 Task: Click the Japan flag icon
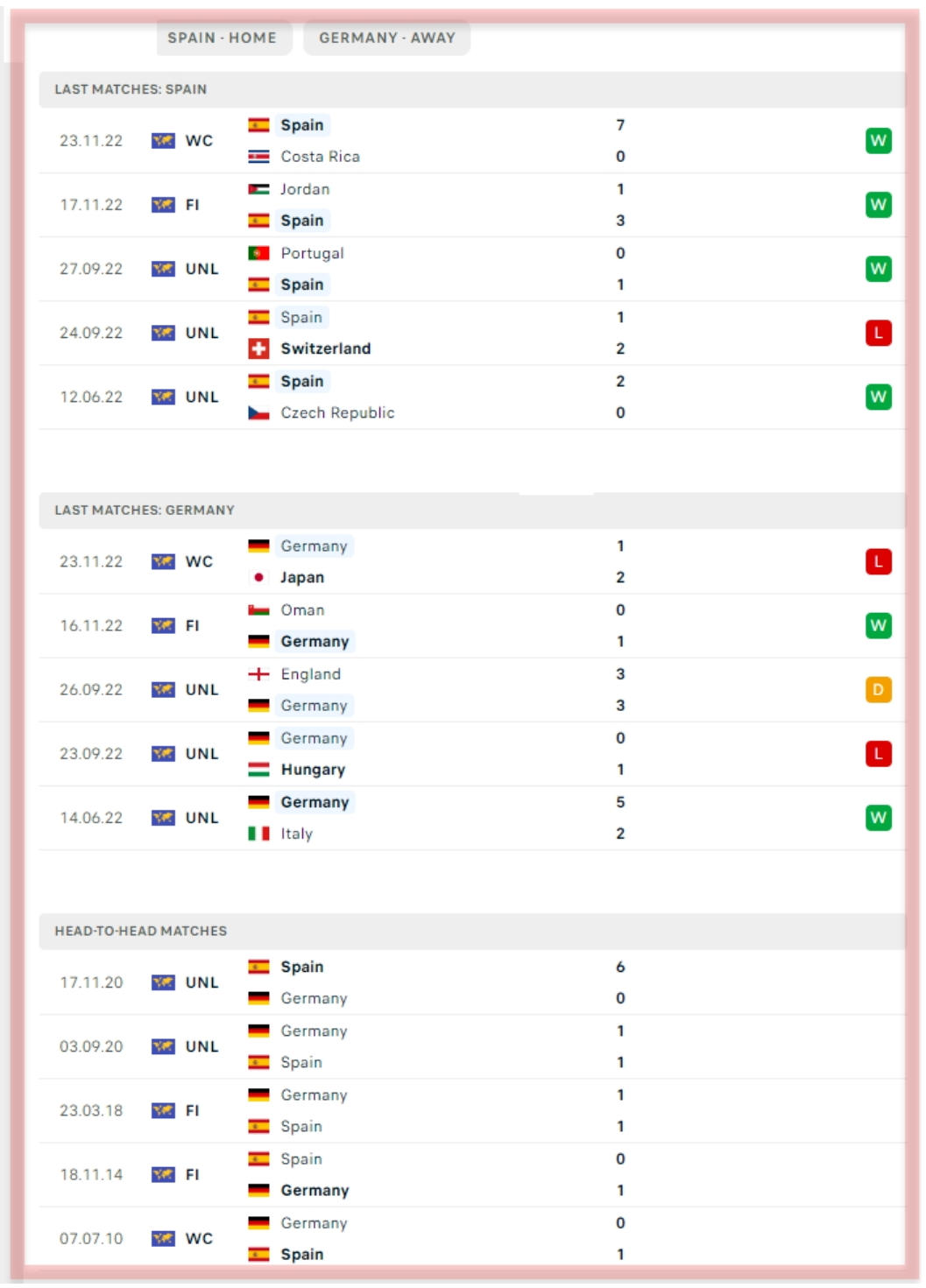click(x=258, y=578)
